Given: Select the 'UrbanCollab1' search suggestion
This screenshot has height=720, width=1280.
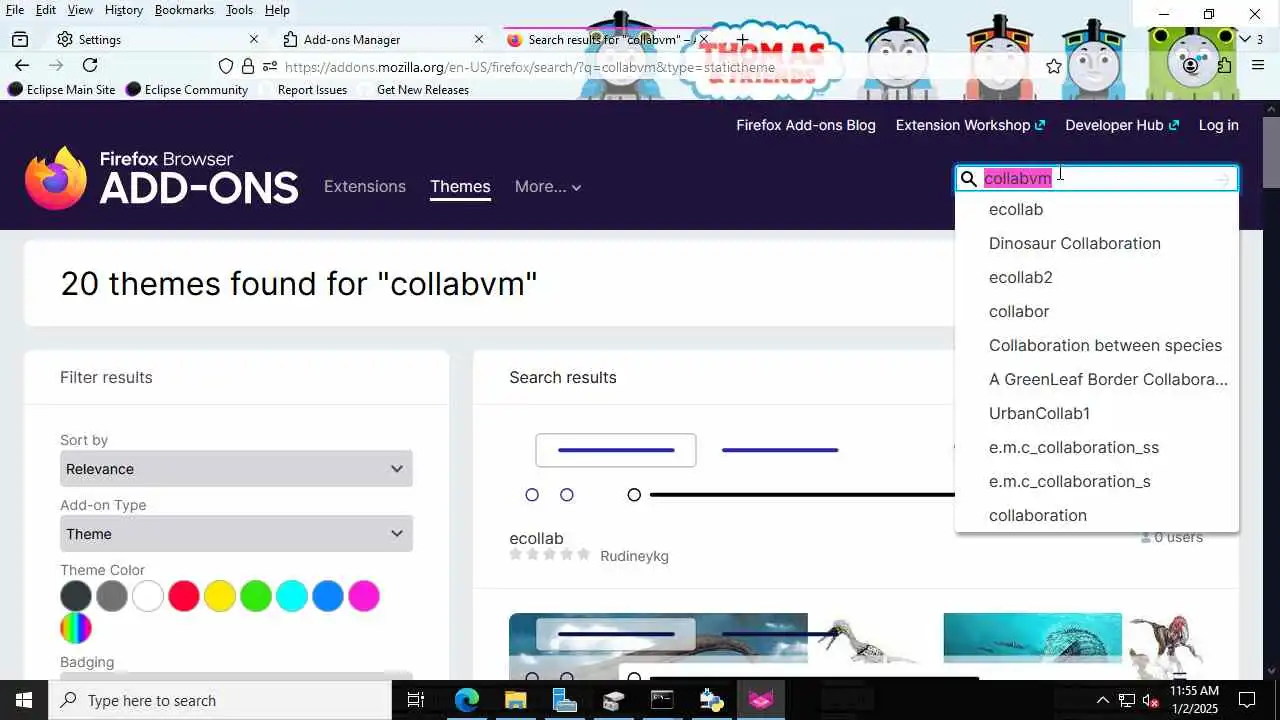Looking at the screenshot, I should 1097,413.
